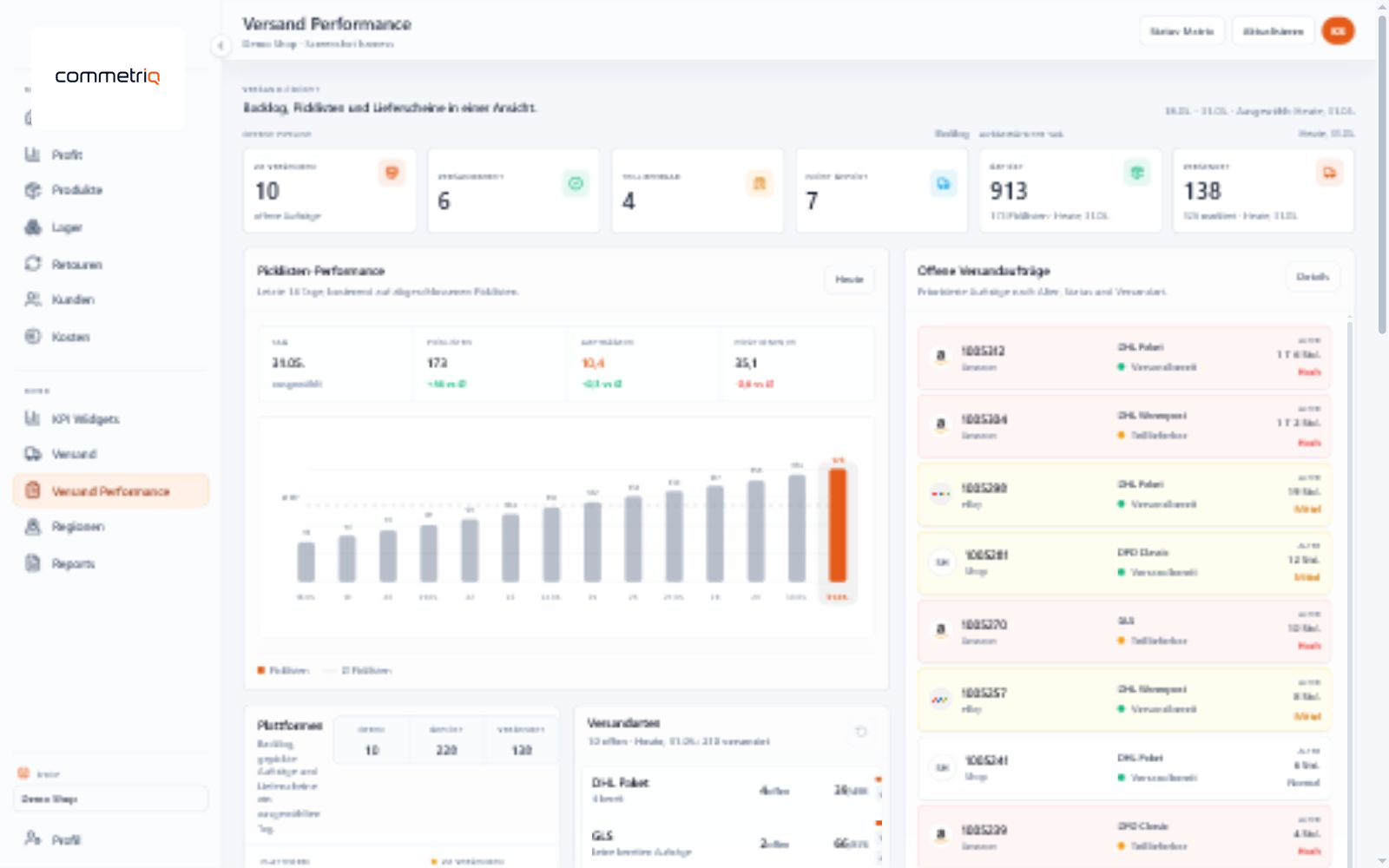Image resolution: width=1389 pixels, height=868 pixels.
Task: Open the Demo Shop selector in sidebar
Action: pyautogui.click(x=110, y=799)
